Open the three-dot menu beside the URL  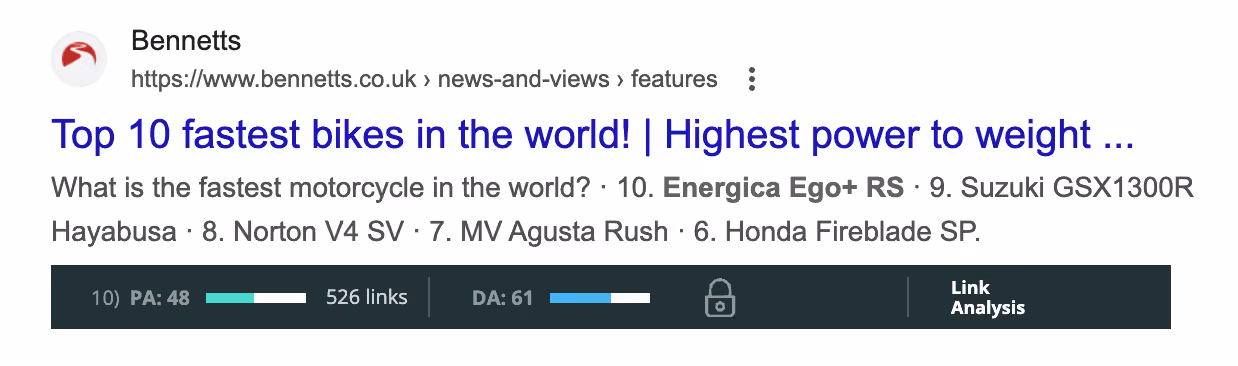pyautogui.click(x=752, y=79)
